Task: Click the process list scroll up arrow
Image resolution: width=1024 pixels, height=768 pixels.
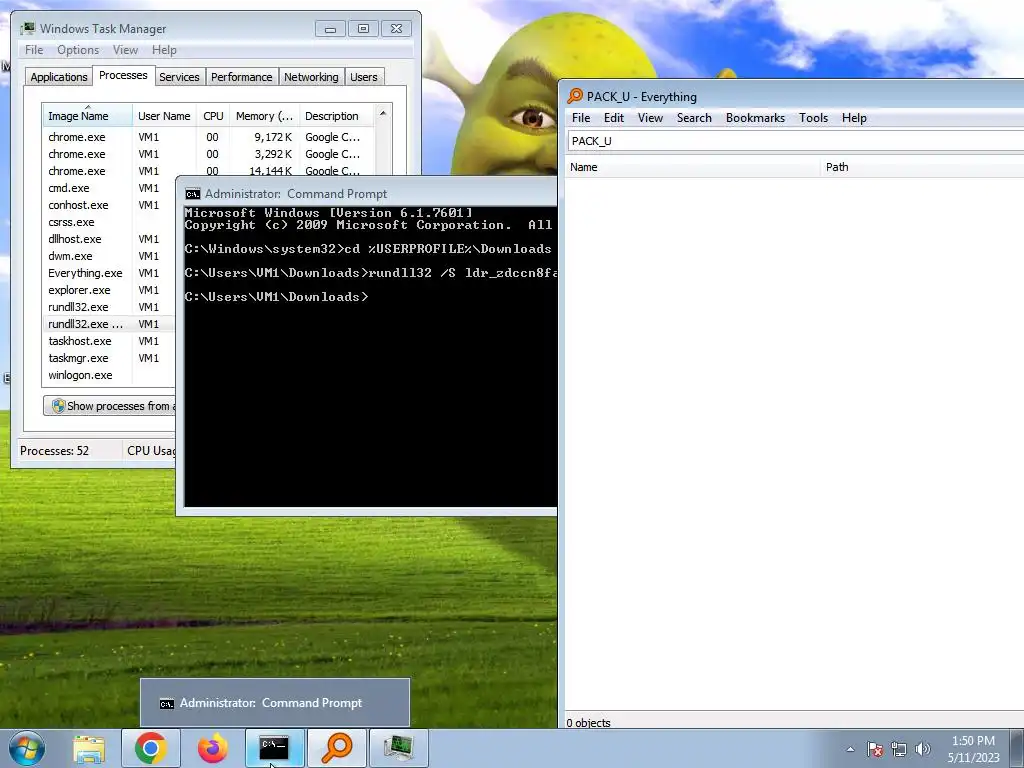Action: (x=383, y=114)
